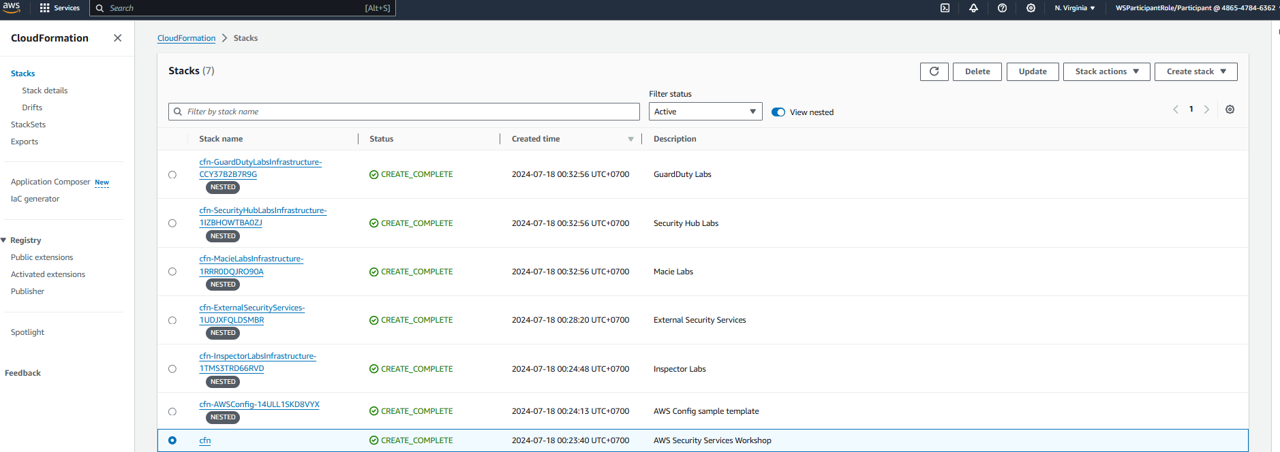
Task: Click the 'AWS Config sample template' description
Action: pos(706,411)
